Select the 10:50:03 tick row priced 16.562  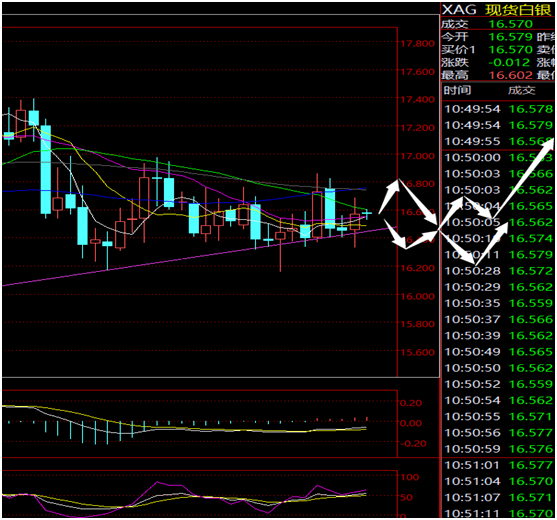pos(499,190)
